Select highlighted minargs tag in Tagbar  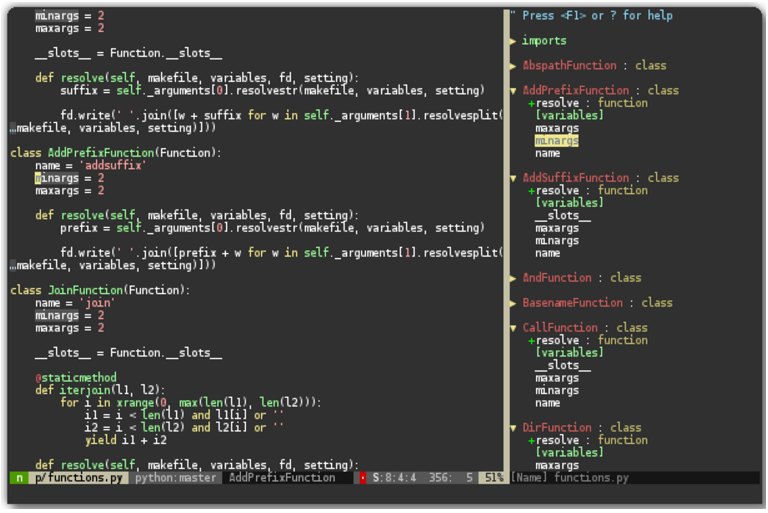[x=557, y=141]
